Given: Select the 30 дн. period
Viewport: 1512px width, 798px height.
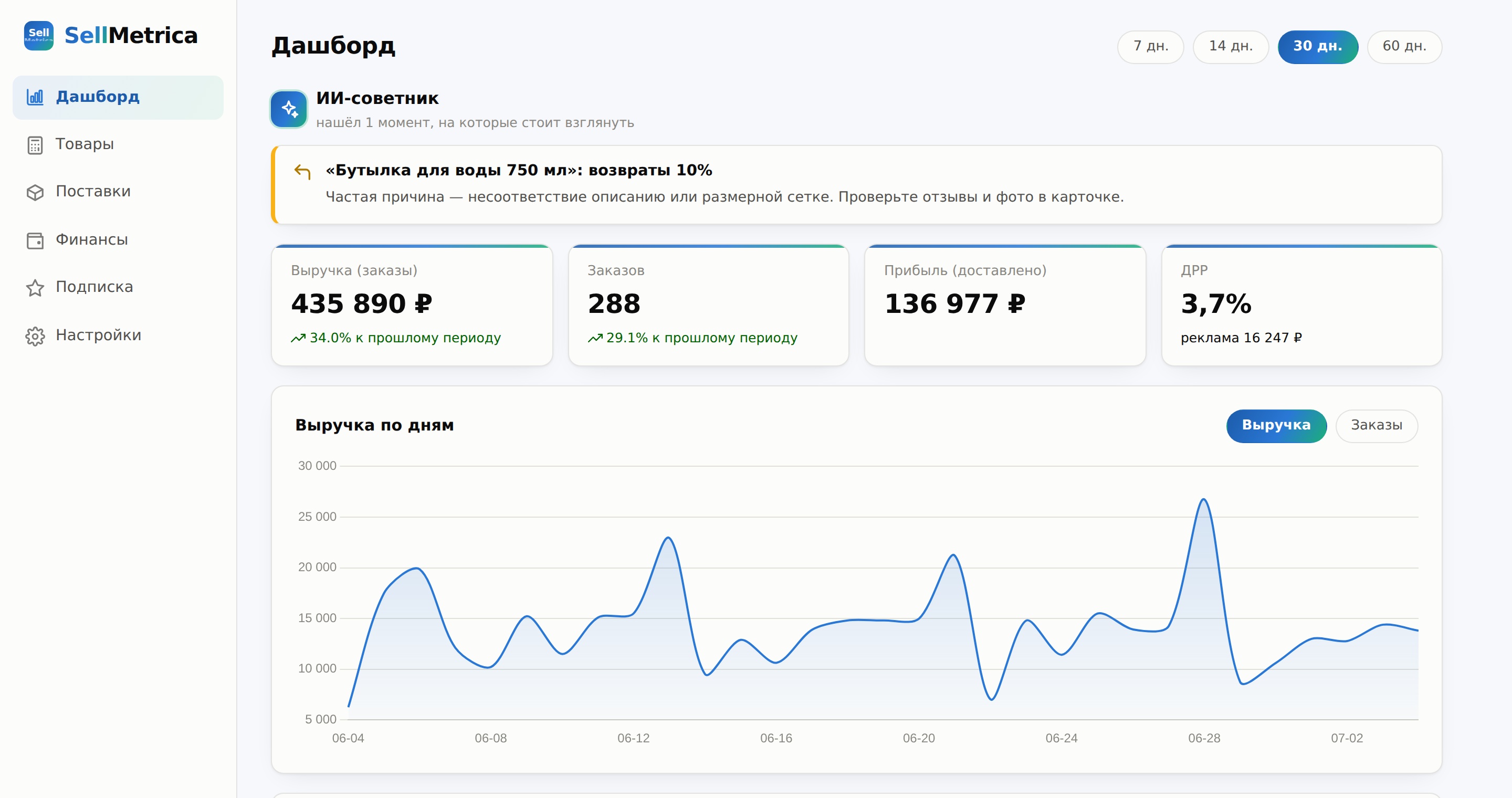Looking at the screenshot, I should tap(1318, 46).
